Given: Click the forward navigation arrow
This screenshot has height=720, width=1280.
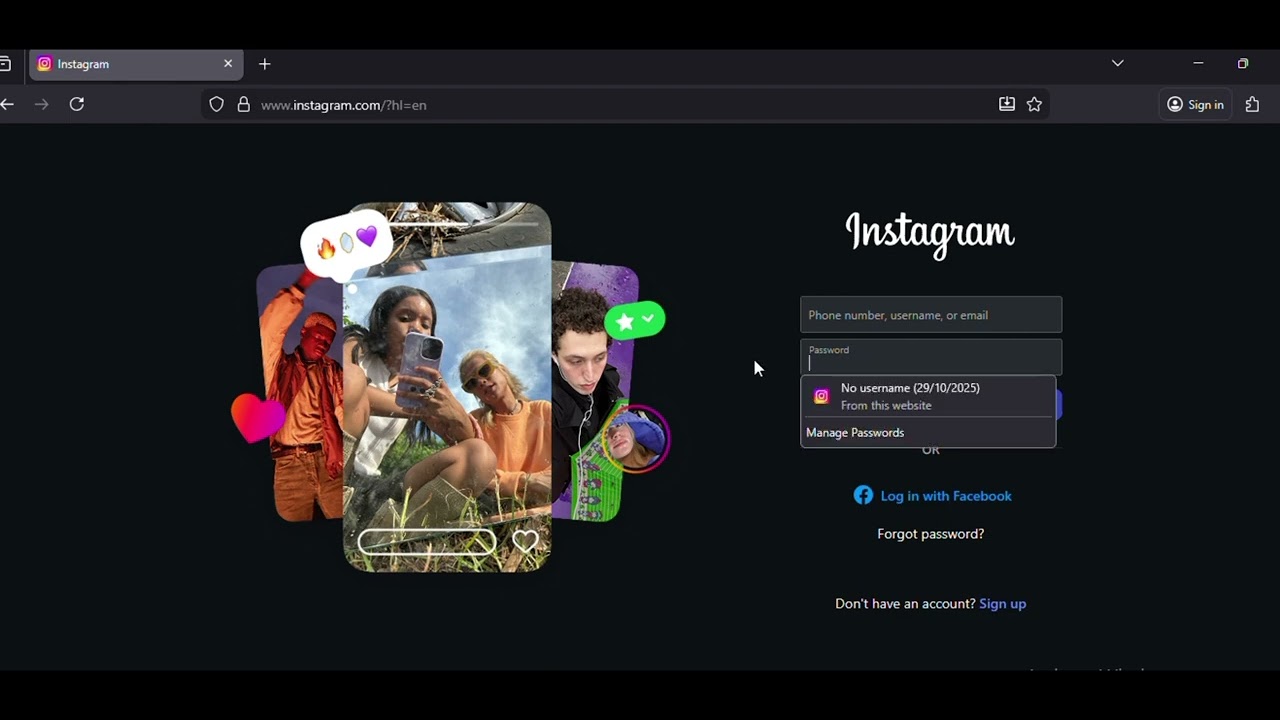Looking at the screenshot, I should click(41, 104).
